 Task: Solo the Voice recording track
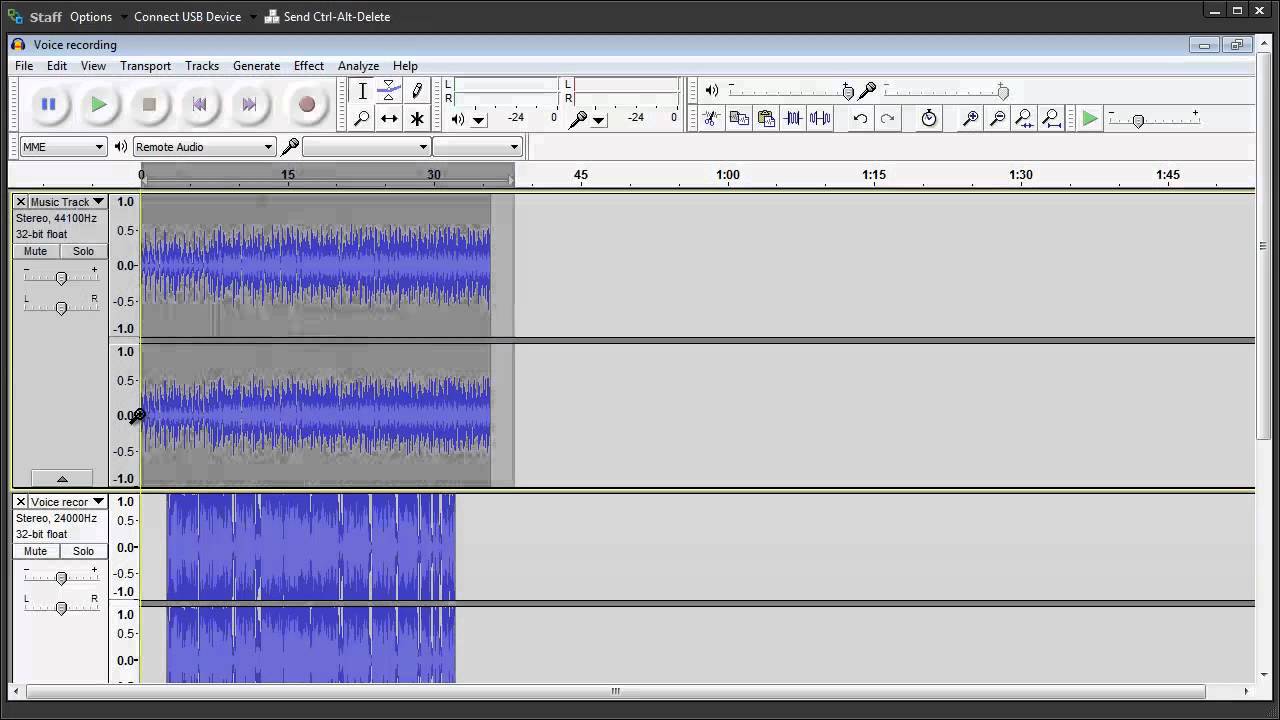click(x=83, y=551)
